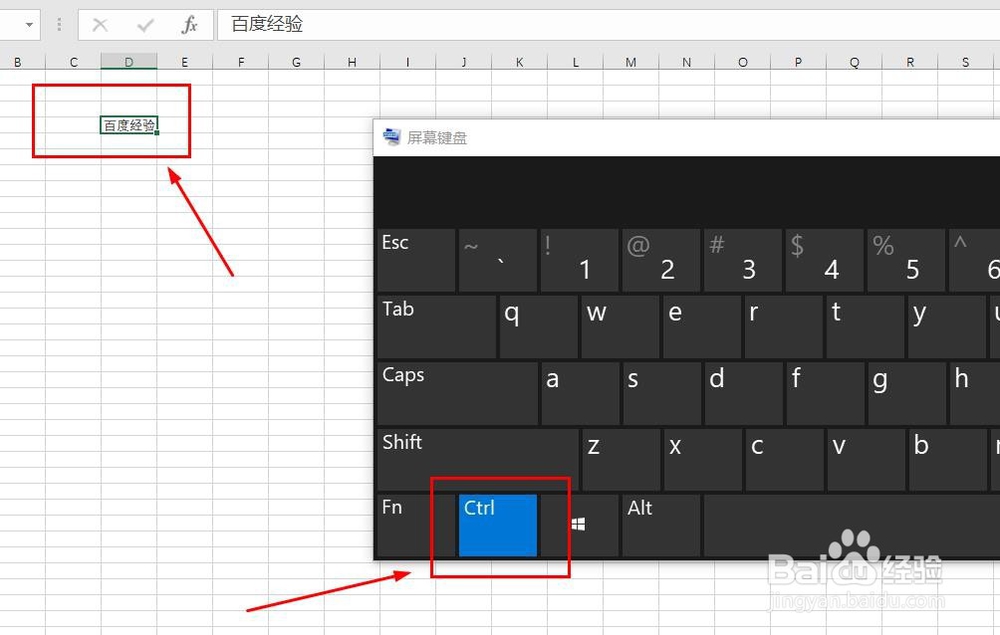Tap the Tab key on screen keyboard

436,326
